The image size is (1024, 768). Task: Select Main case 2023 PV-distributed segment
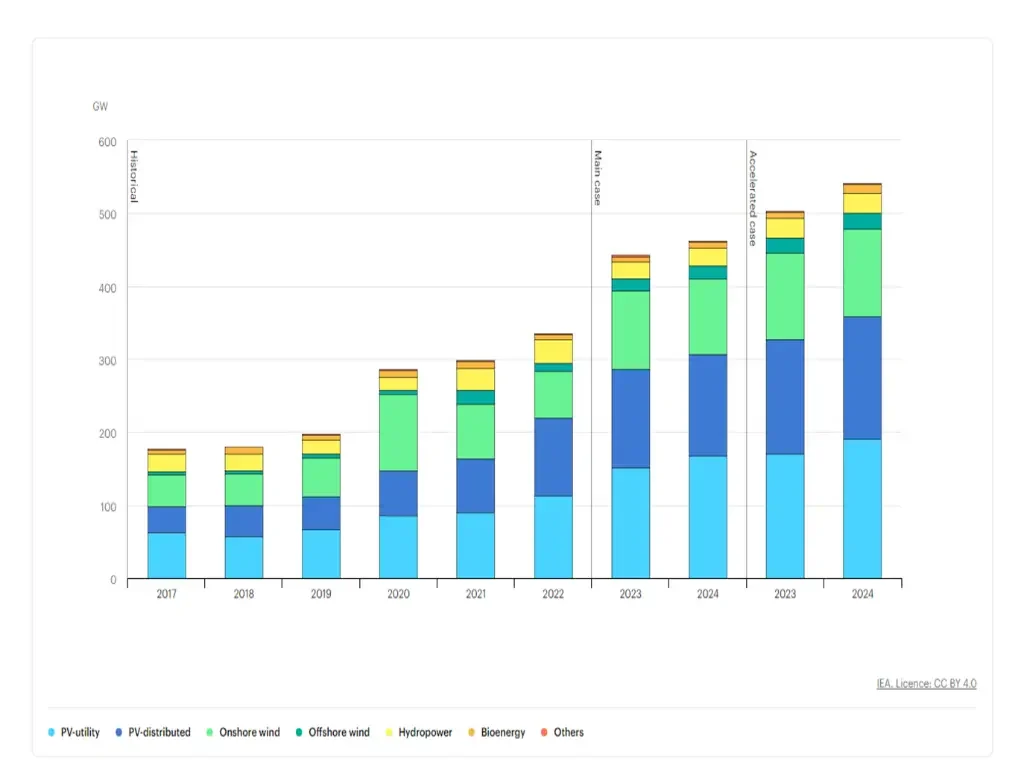(630, 418)
